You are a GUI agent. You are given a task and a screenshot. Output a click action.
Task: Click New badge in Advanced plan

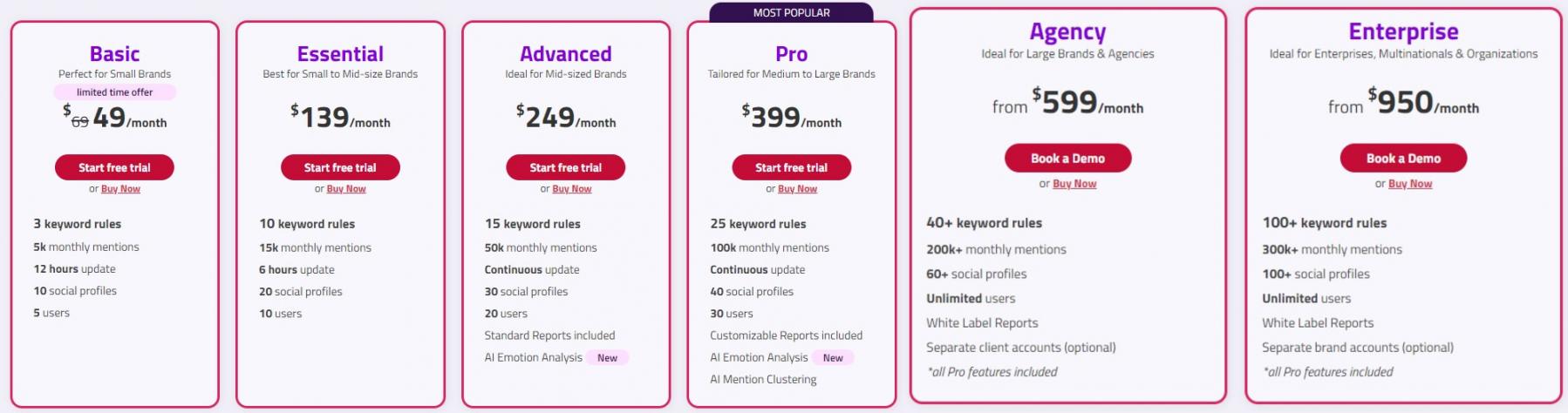[x=607, y=358]
